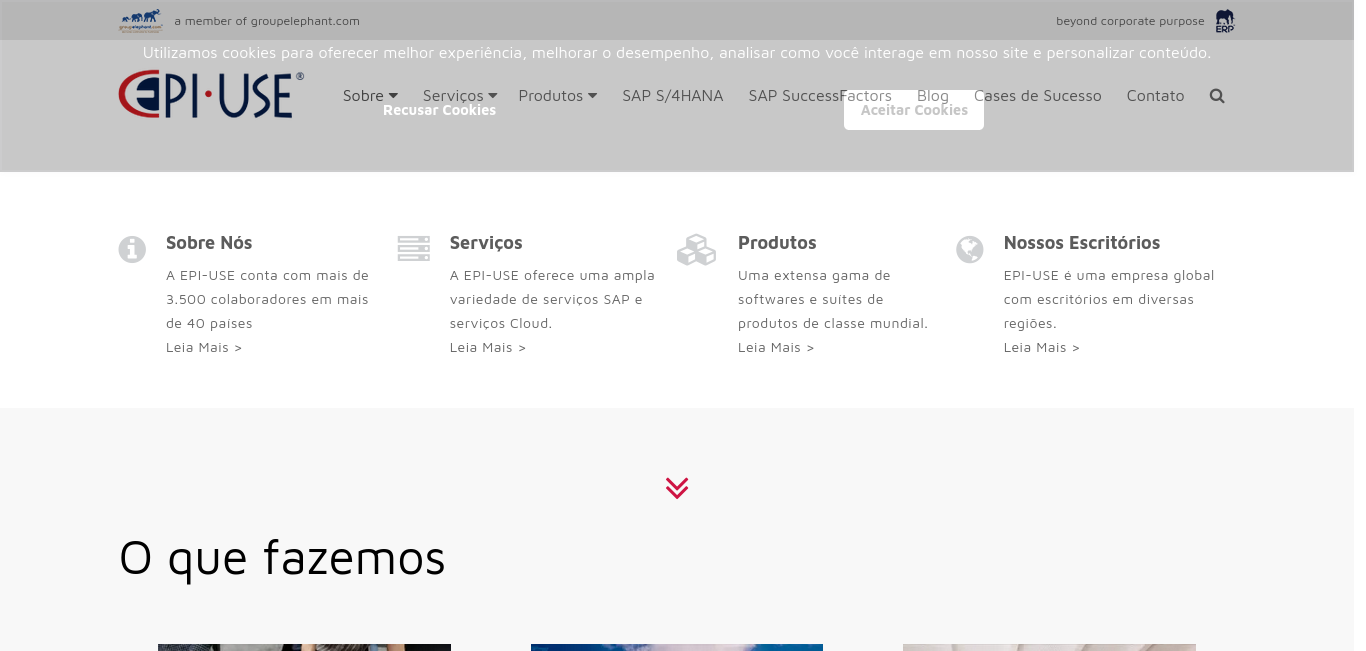Click 'beyond corporate purpose' link
Viewport: 1366px width, 651px height.
click(1130, 21)
